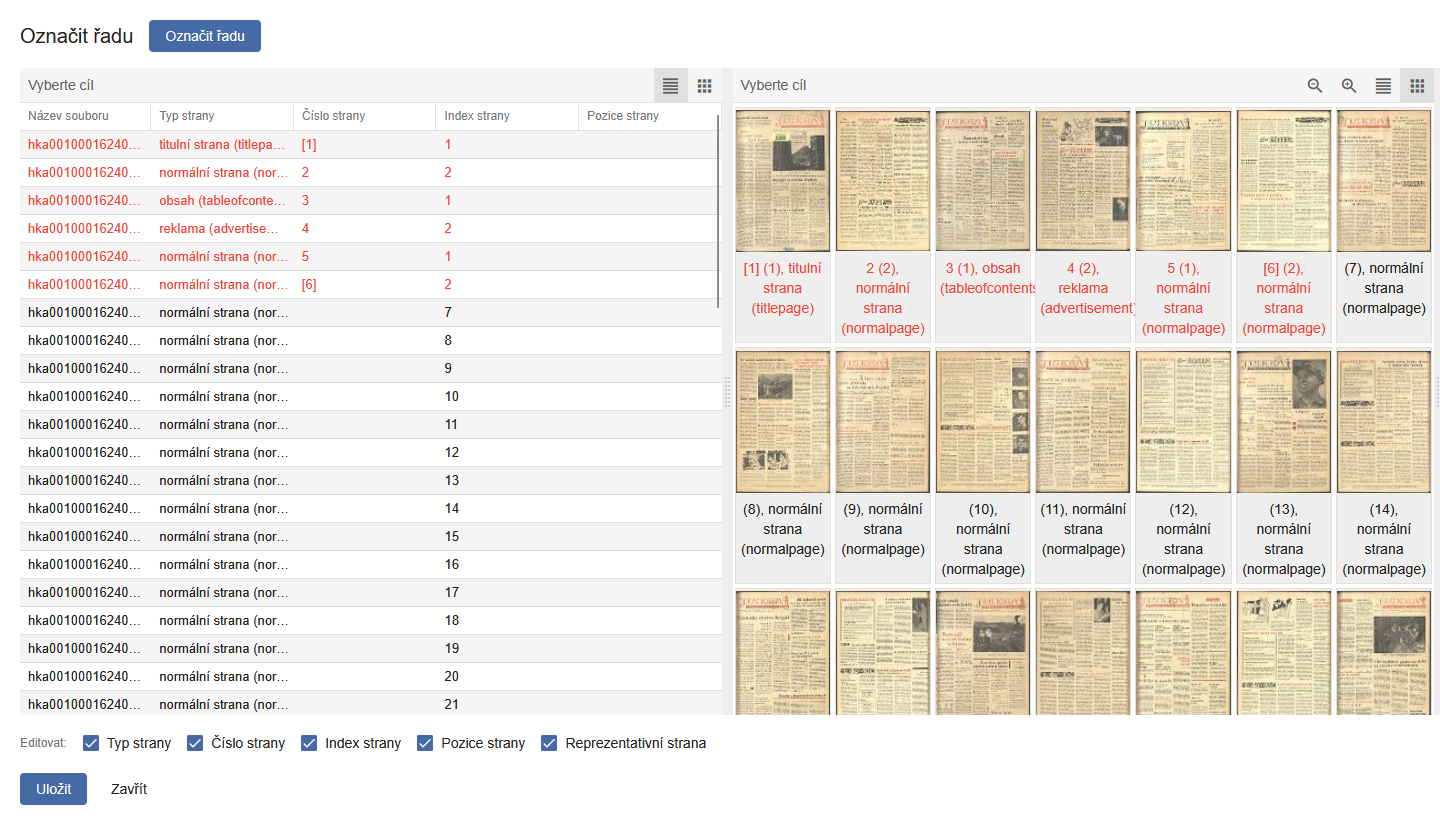Click the Index strany column header
Image resolution: width=1440 pixels, height=819 pixels.
(x=478, y=116)
